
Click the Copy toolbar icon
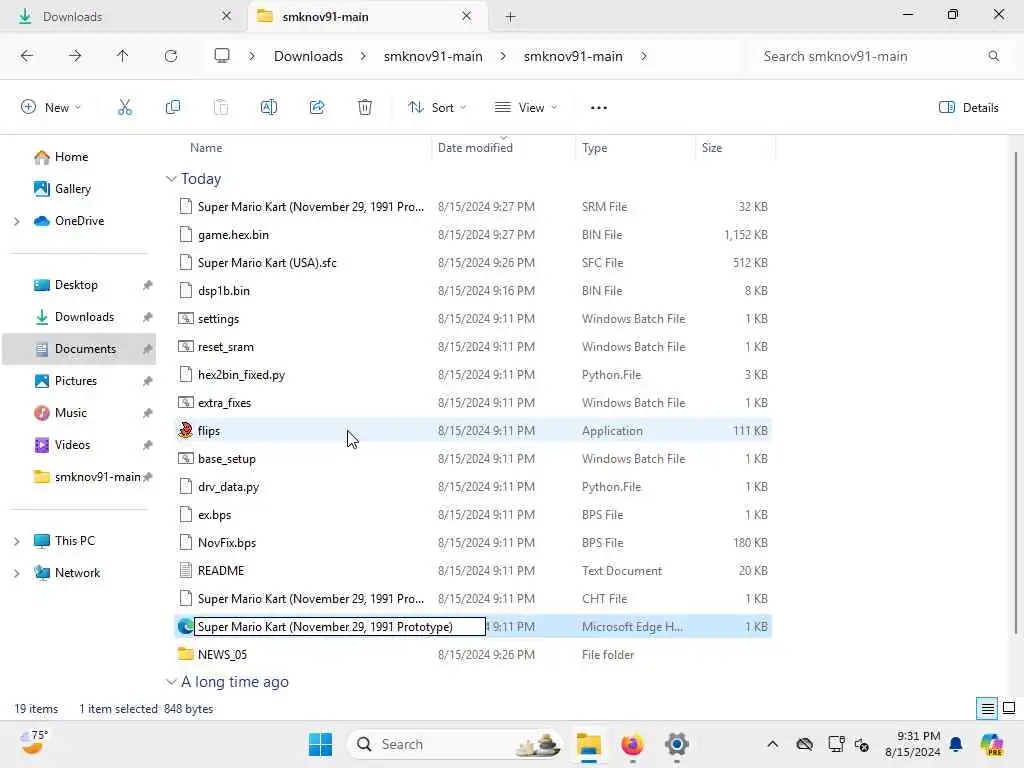pyautogui.click(x=173, y=108)
